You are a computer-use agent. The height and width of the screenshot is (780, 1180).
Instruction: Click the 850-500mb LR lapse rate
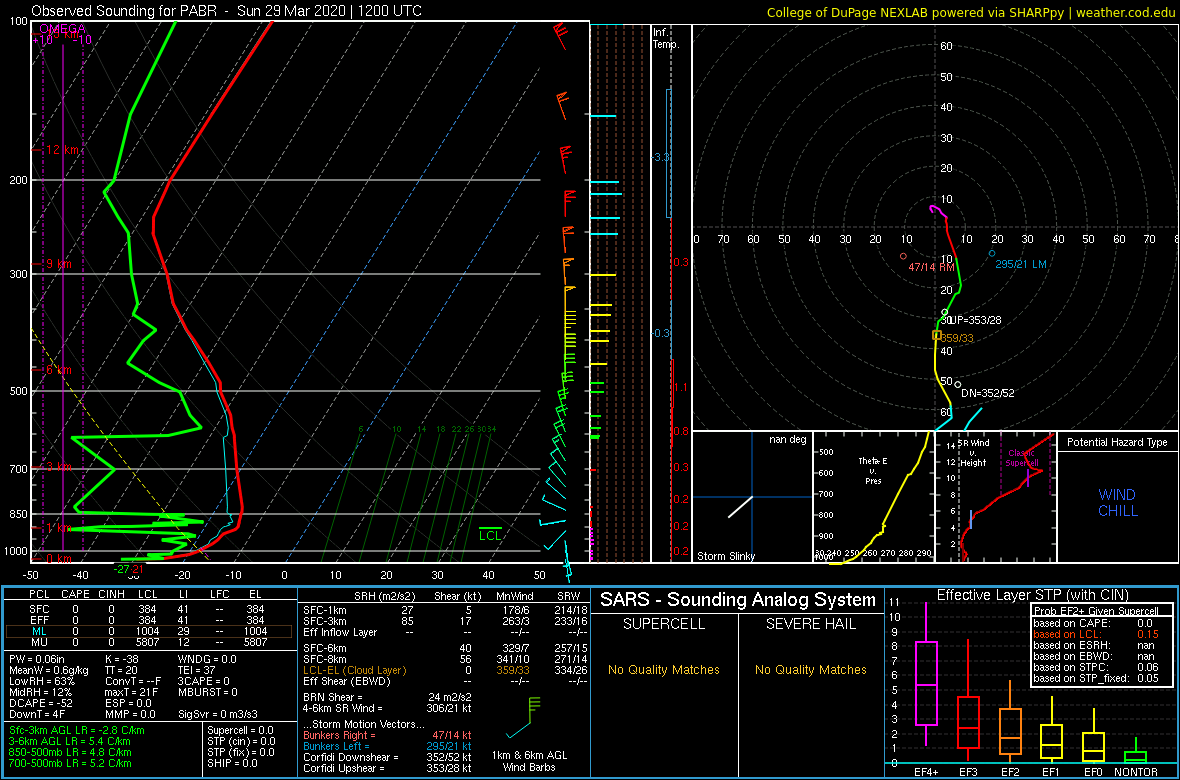[69, 753]
